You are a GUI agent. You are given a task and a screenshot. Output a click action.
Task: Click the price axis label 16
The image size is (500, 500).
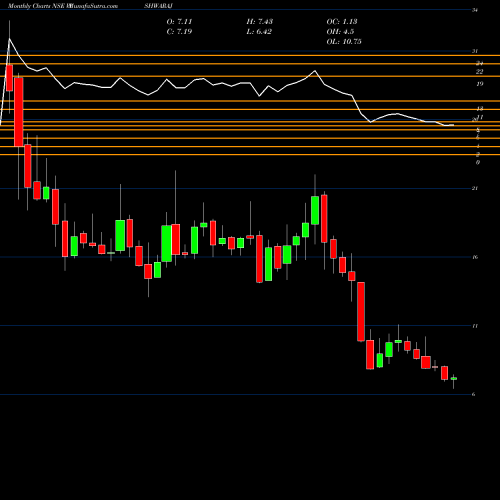click(475, 257)
